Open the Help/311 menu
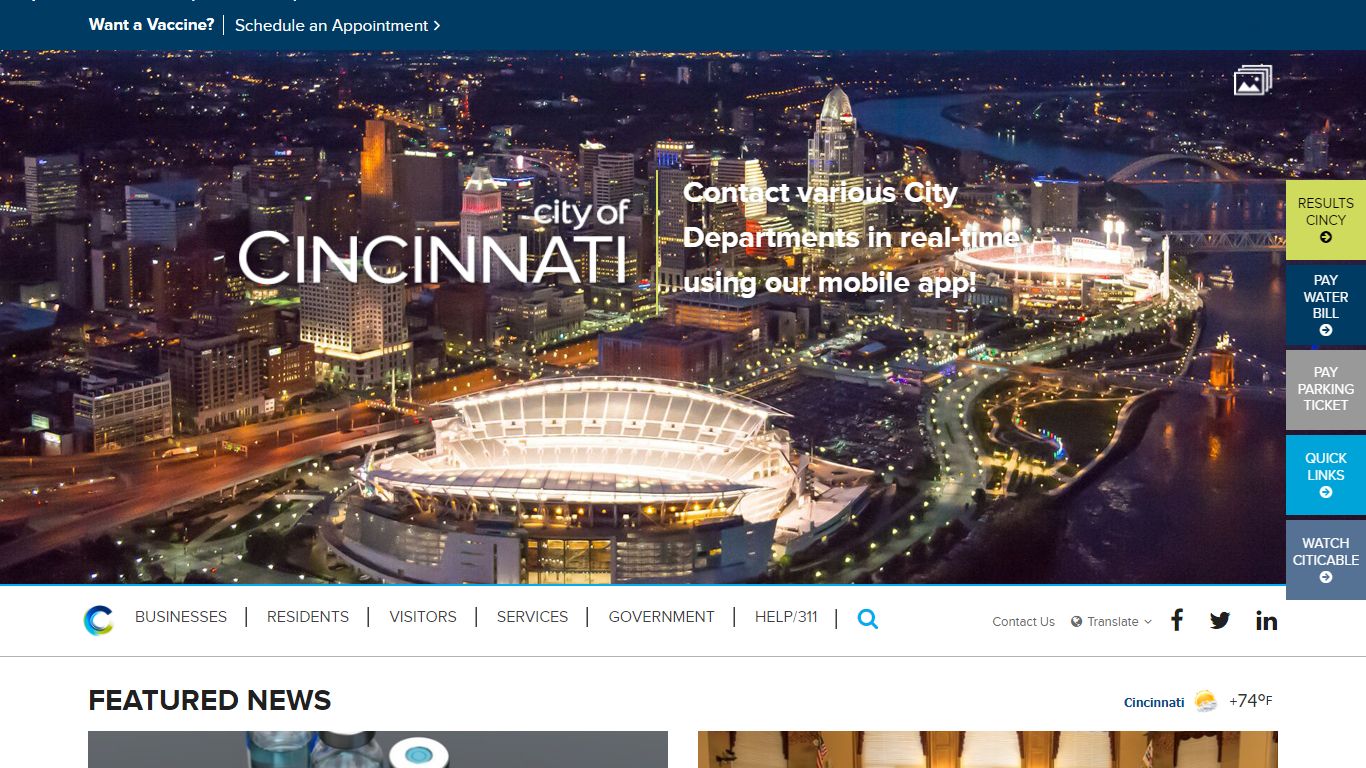The image size is (1366, 768). pyautogui.click(x=786, y=617)
